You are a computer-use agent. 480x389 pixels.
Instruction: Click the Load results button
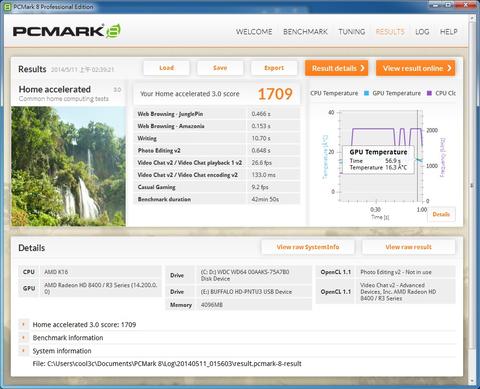click(x=166, y=68)
